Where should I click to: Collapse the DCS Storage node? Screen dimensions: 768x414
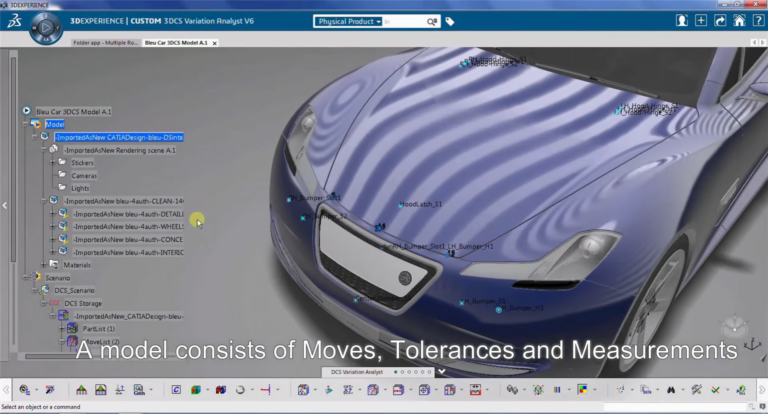(43, 303)
